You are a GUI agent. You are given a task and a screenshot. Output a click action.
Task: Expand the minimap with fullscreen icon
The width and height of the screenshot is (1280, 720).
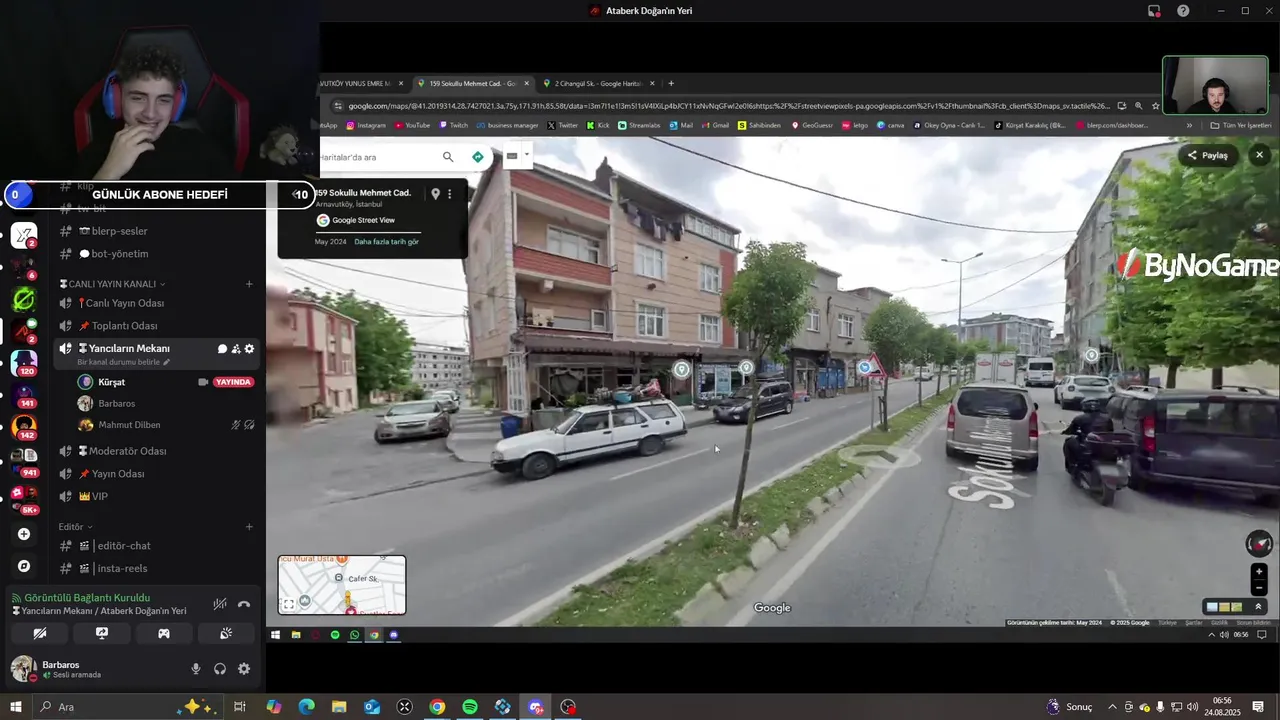pos(289,604)
